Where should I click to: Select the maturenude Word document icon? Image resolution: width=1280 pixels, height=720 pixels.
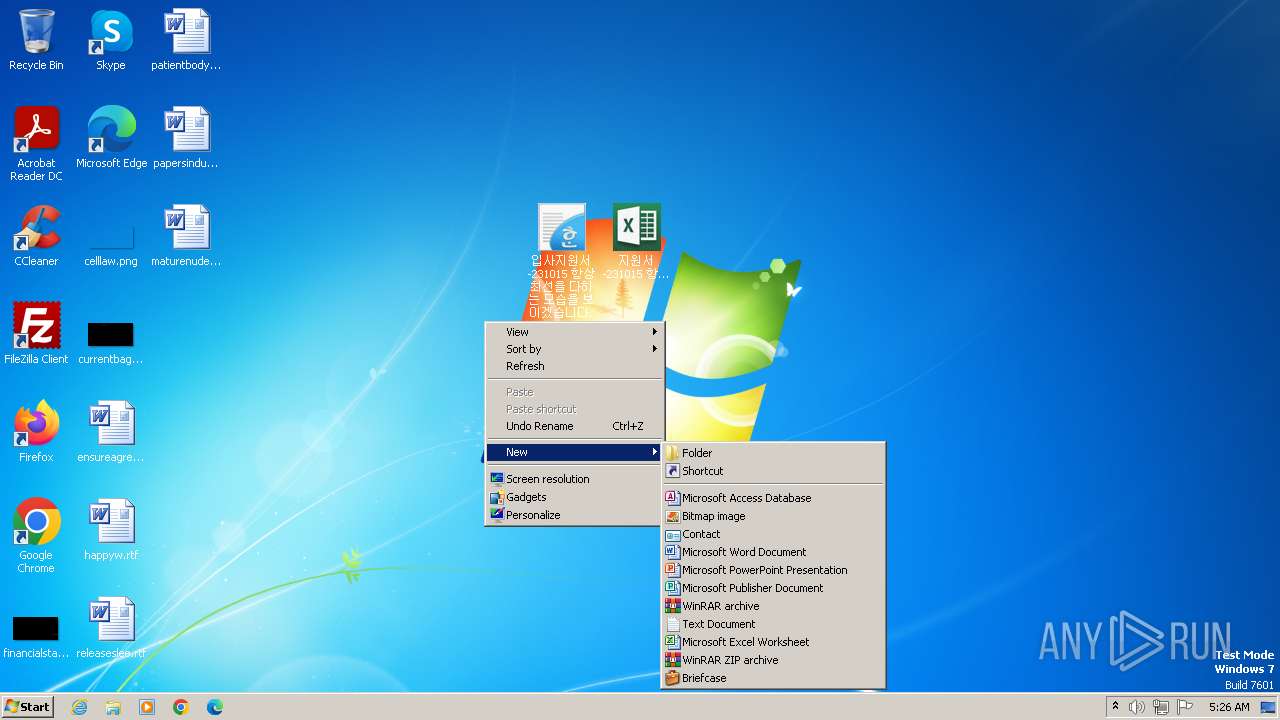186,236
